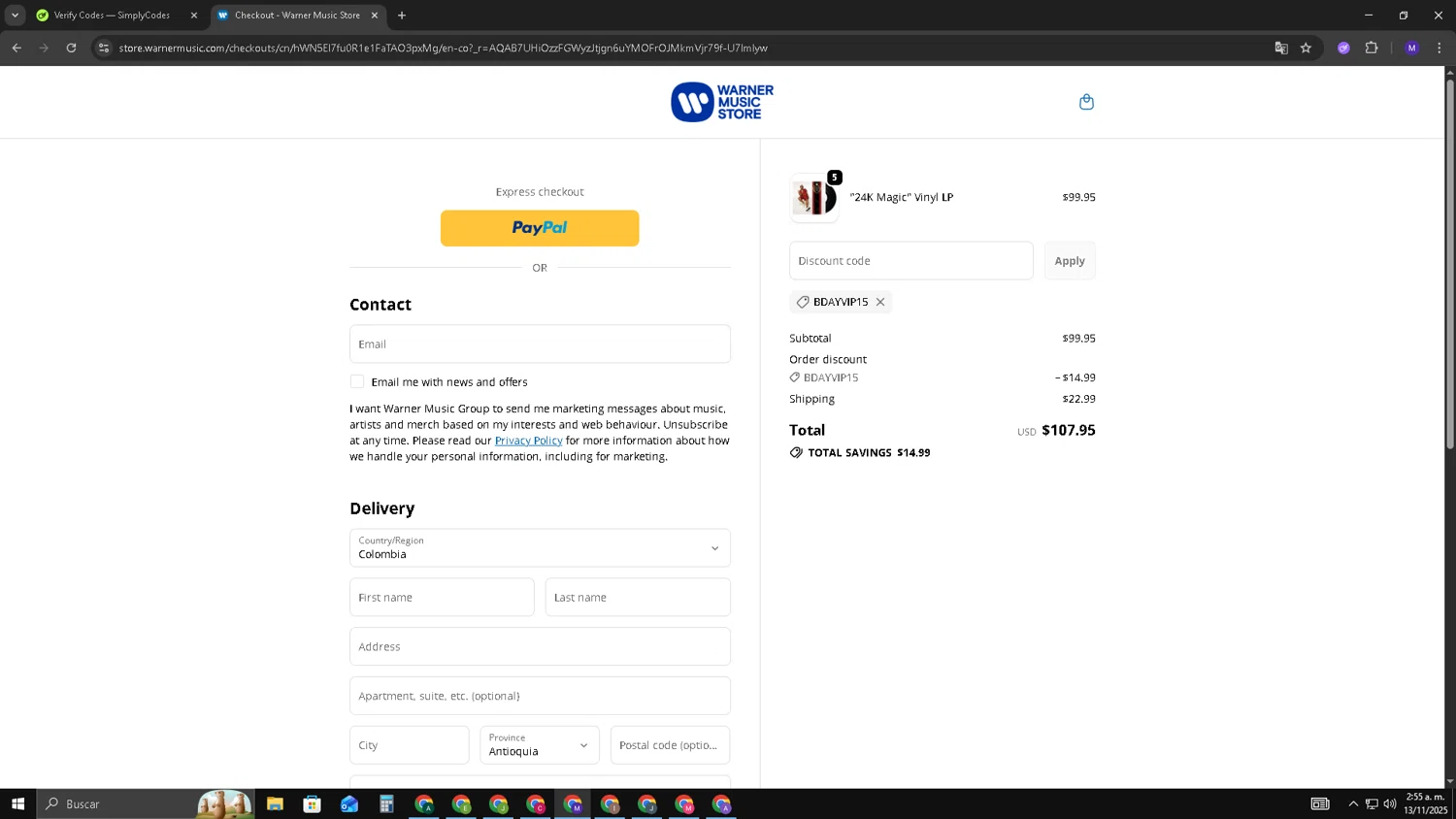Close the Checkout Warner Music Store tab
1456x819 pixels.
[x=375, y=16]
